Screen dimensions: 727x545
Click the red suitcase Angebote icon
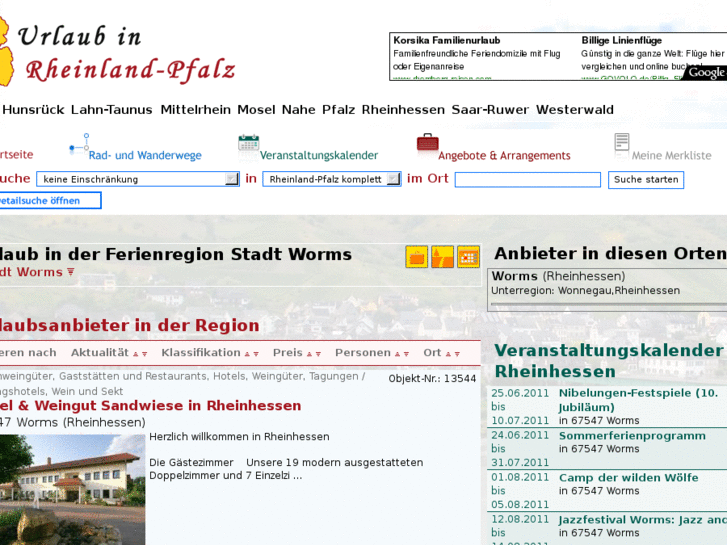tap(427, 143)
